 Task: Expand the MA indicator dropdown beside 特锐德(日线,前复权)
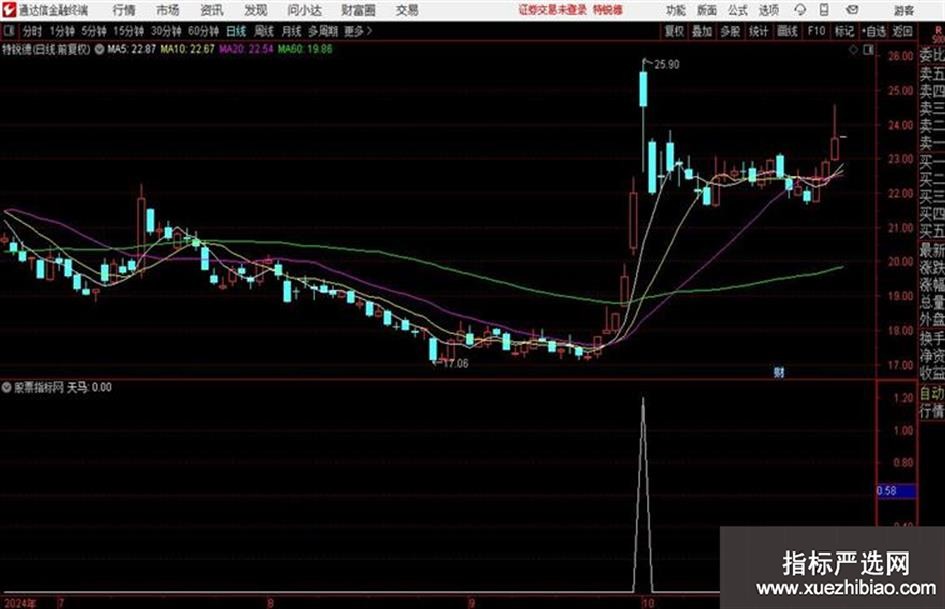pyautogui.click(x=99, y=49)
